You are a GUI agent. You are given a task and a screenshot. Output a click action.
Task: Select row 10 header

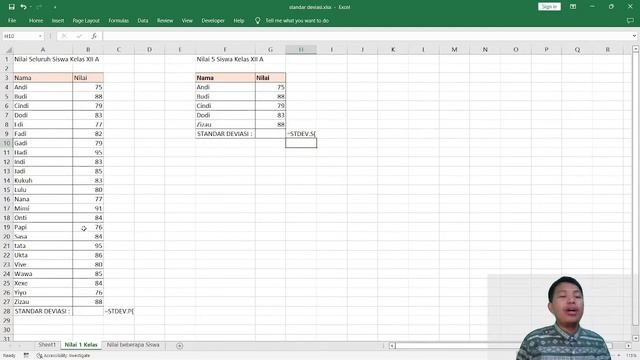pos(7,143)
